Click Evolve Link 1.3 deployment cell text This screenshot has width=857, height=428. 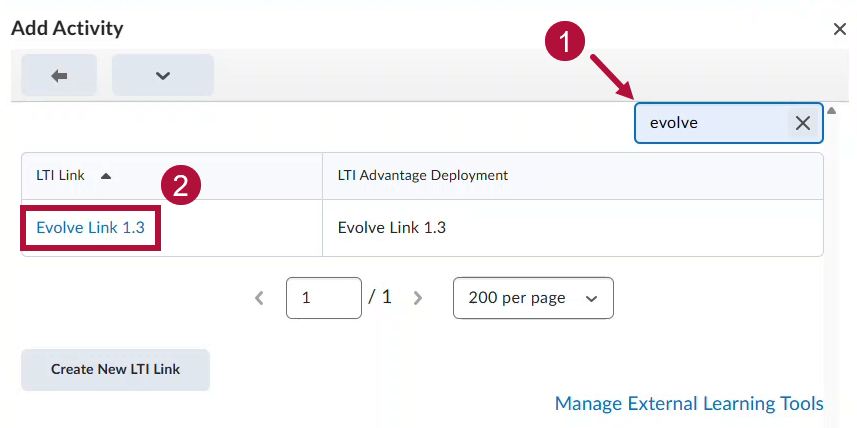click(x=392, y=227)
